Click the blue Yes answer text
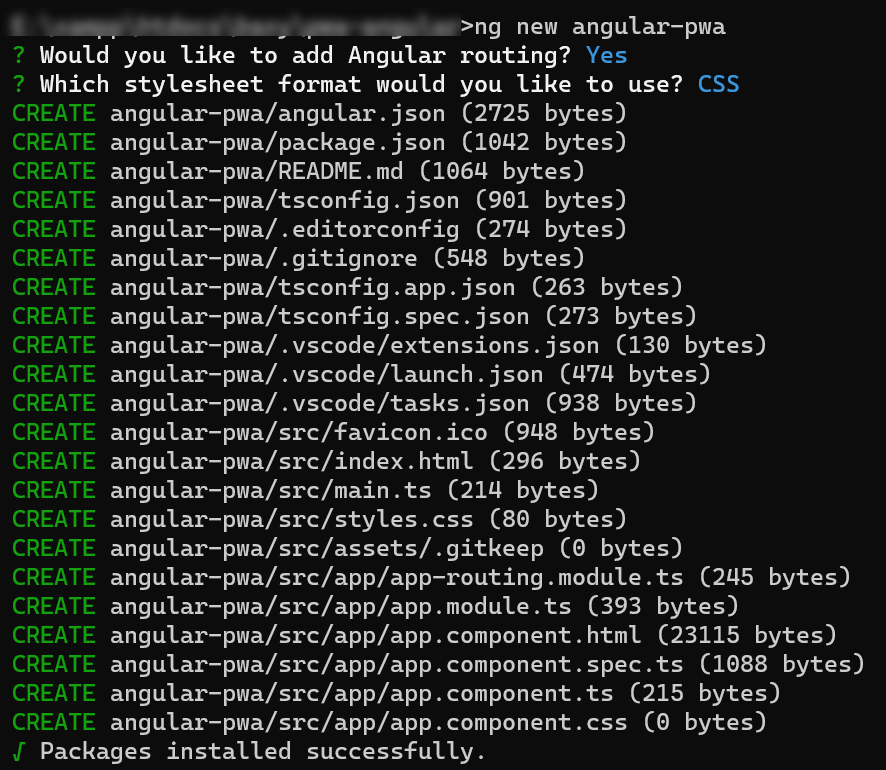 [x=606, y=55]
